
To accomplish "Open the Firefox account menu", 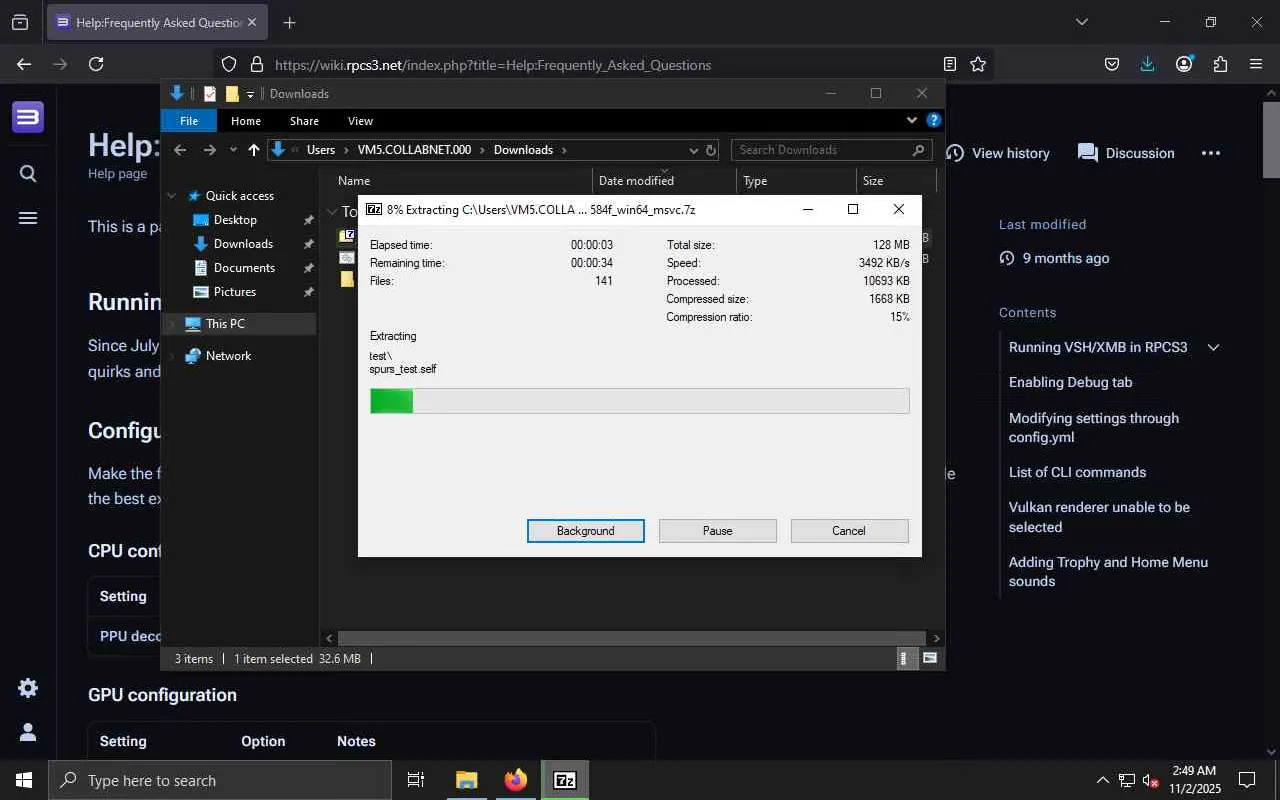I will pos(1184,64).
